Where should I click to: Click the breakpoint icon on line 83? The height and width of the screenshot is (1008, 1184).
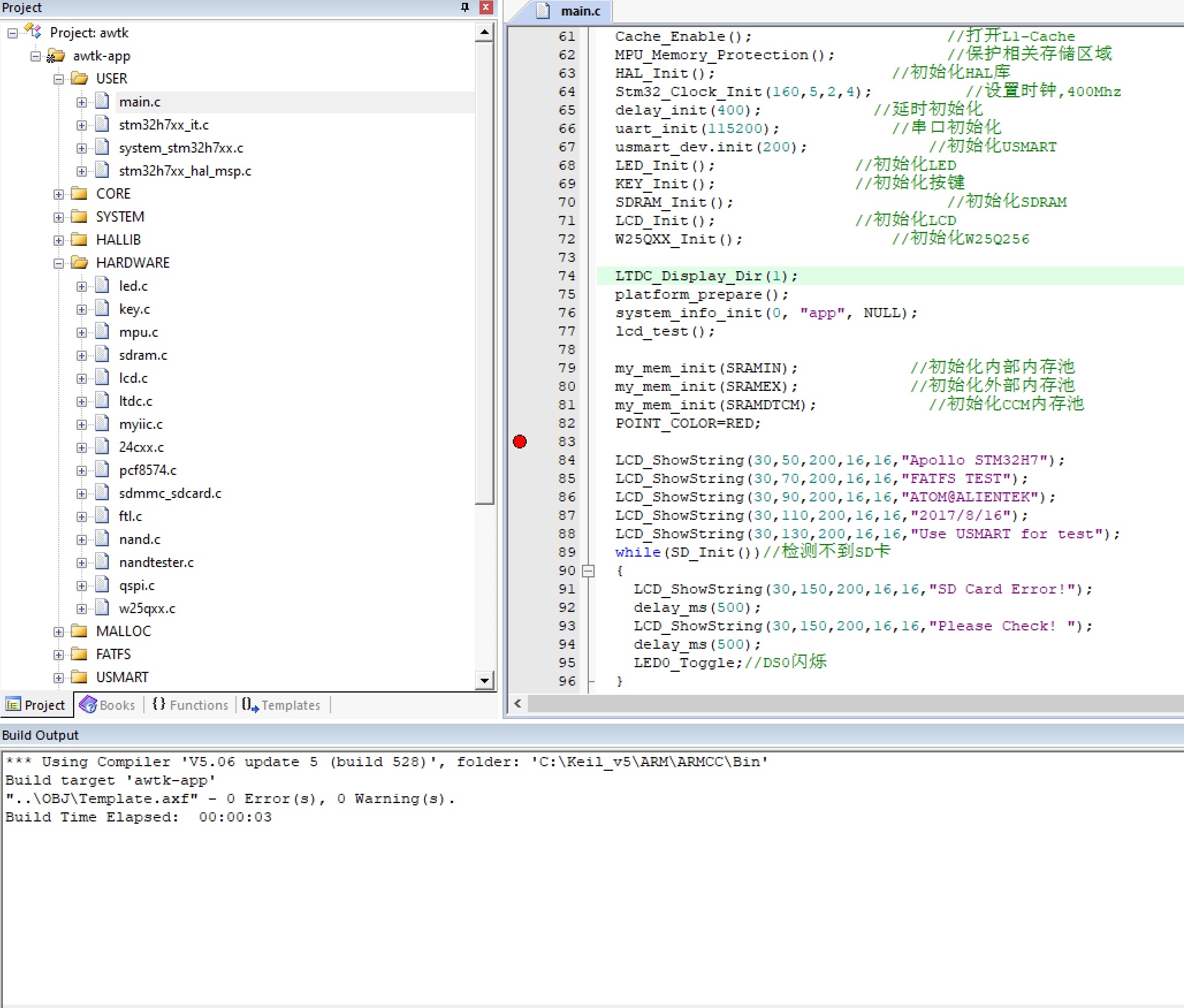tap(521, 441)
